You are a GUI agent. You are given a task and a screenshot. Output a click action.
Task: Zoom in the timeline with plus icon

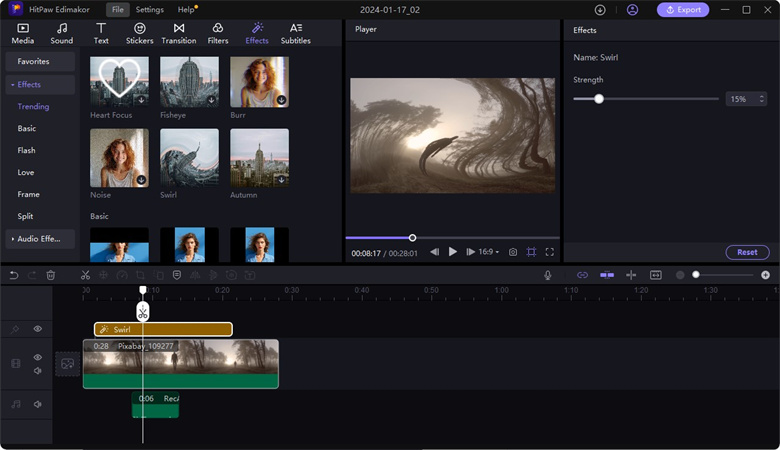pyautogui.click(x=765, y=275)
